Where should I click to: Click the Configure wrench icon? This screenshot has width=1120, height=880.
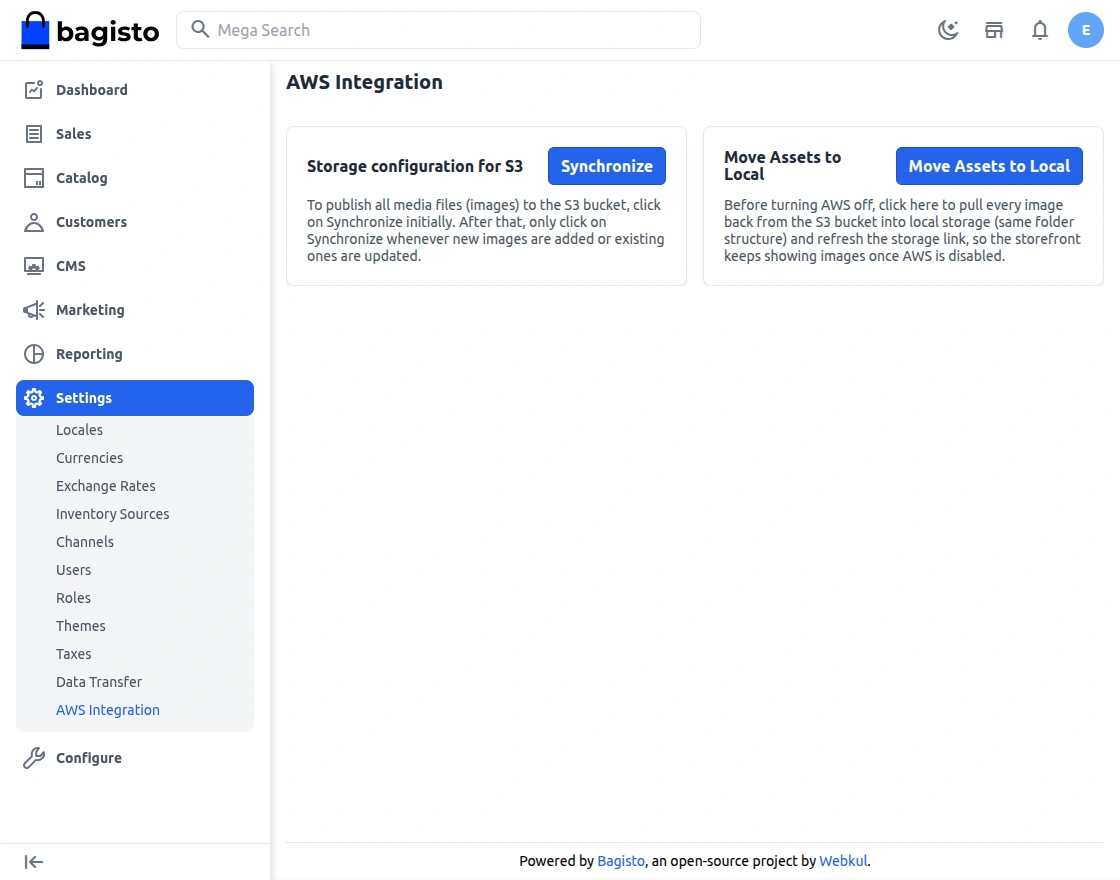34,758
